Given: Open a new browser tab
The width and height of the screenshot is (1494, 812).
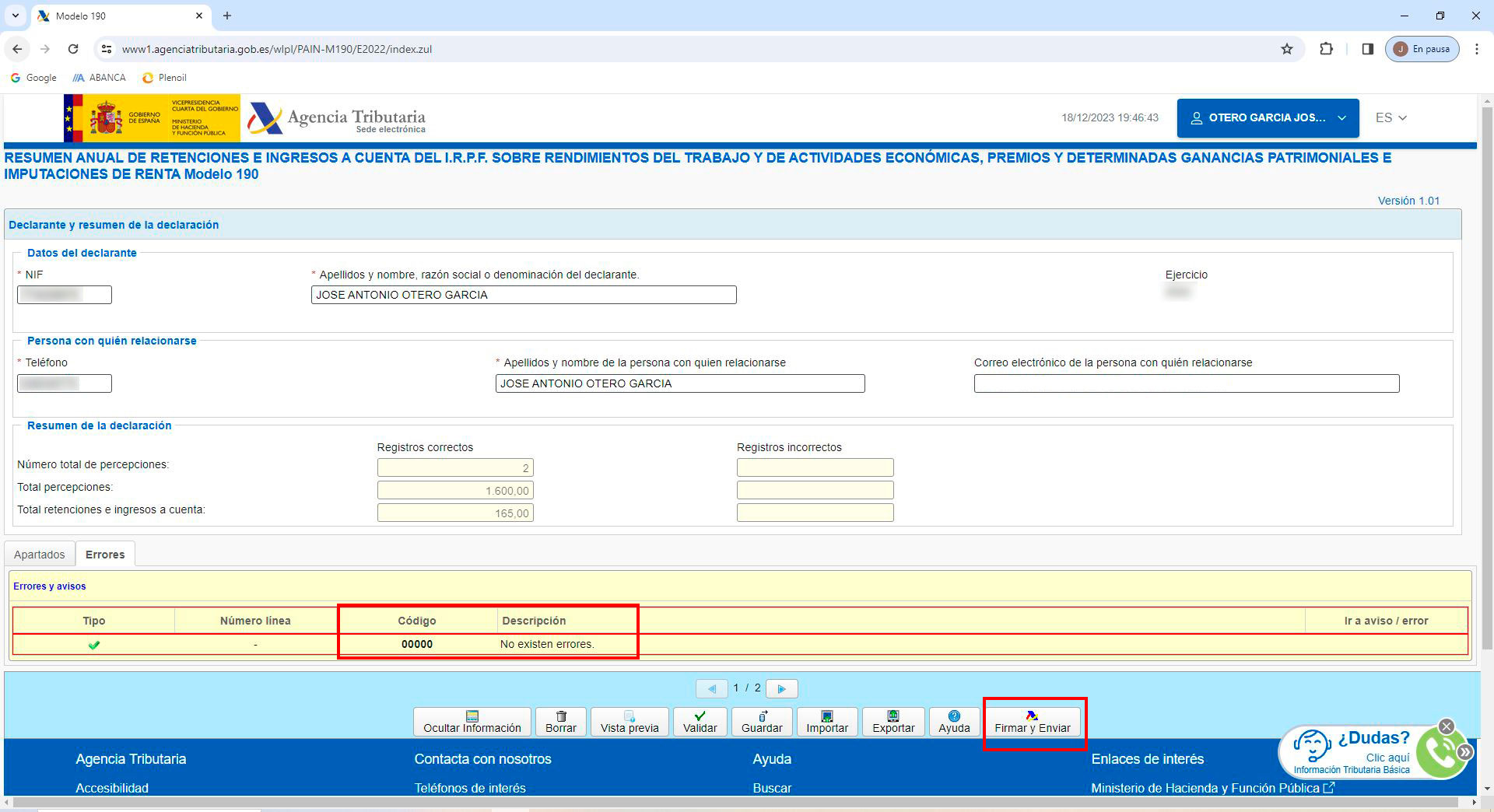Looking at the screenshot, I should coord(227,16).
